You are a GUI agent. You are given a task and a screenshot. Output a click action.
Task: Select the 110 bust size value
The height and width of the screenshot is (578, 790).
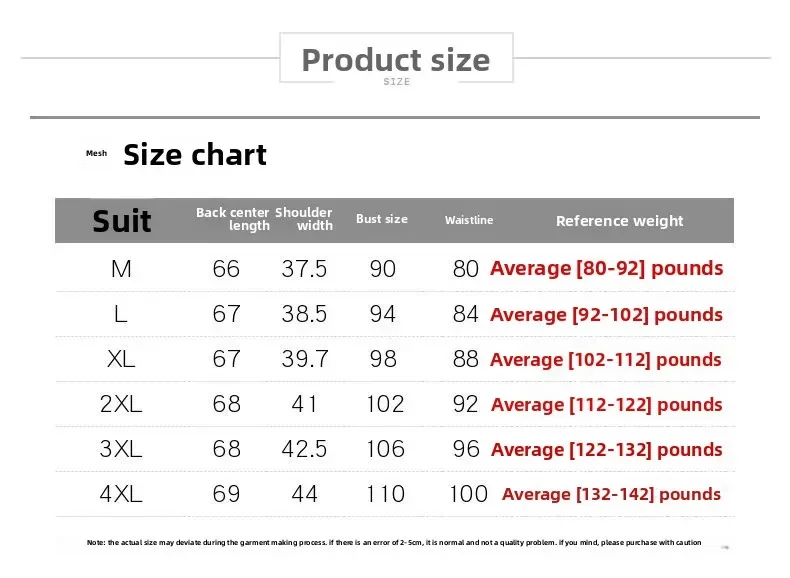pyautogui.click(x=385, y=494)
